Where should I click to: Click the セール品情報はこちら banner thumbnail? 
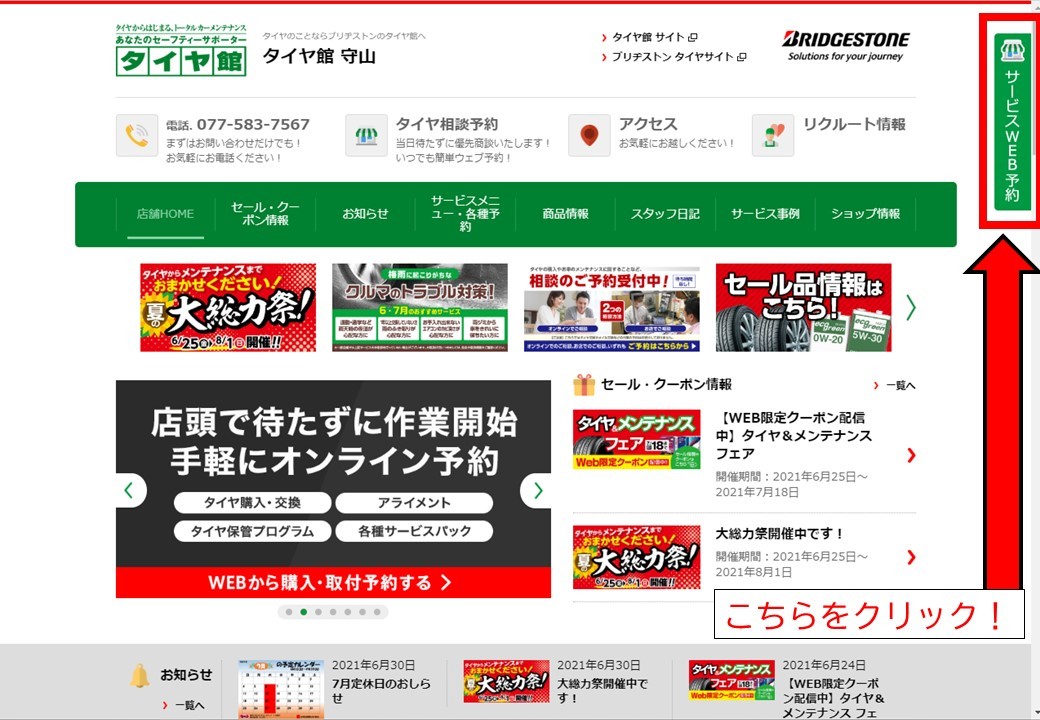click(803, 308)
